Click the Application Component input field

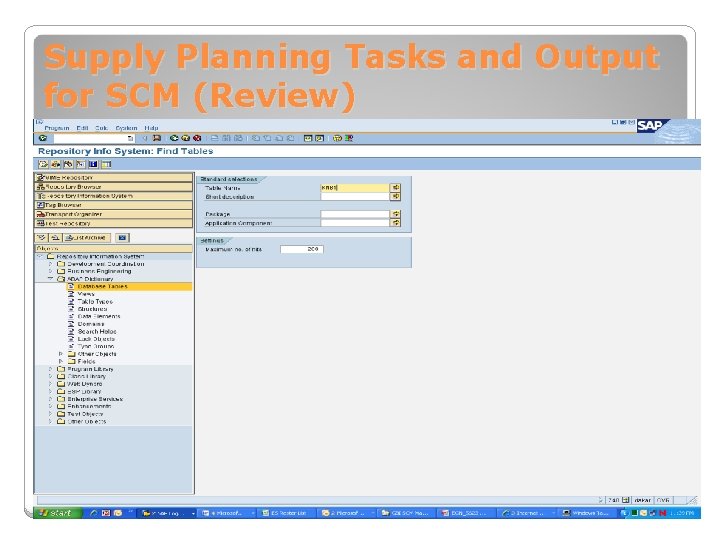pos(355,223)
